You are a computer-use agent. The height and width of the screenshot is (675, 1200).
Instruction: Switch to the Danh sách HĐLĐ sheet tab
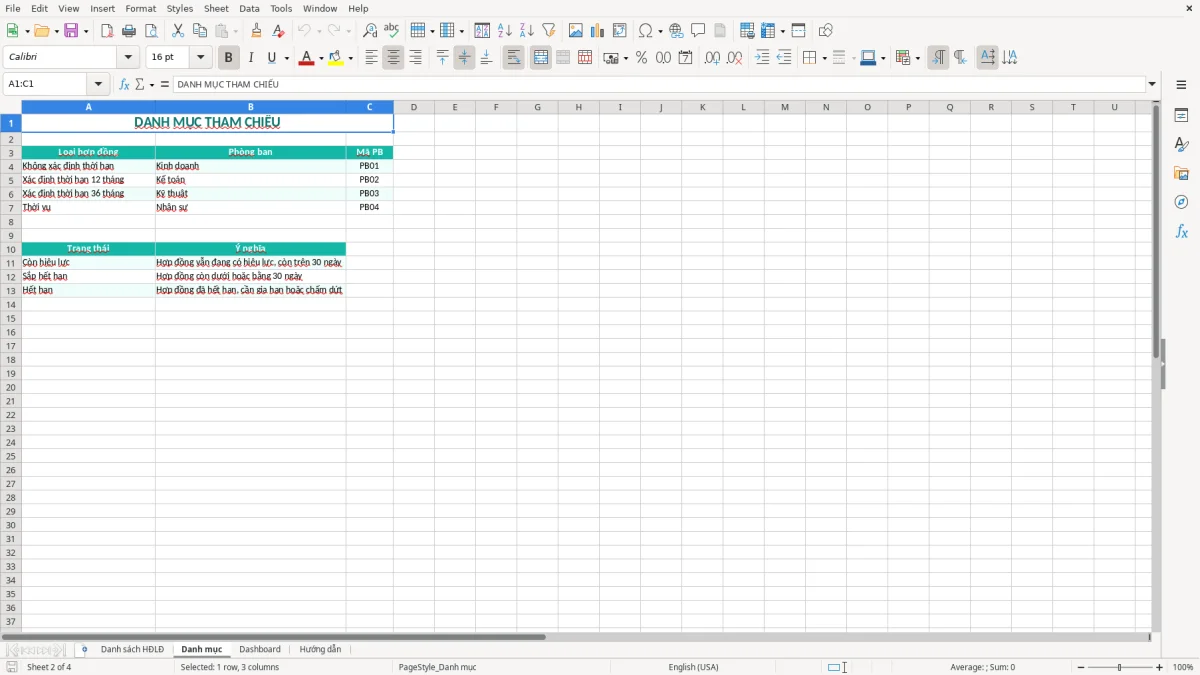132,649
